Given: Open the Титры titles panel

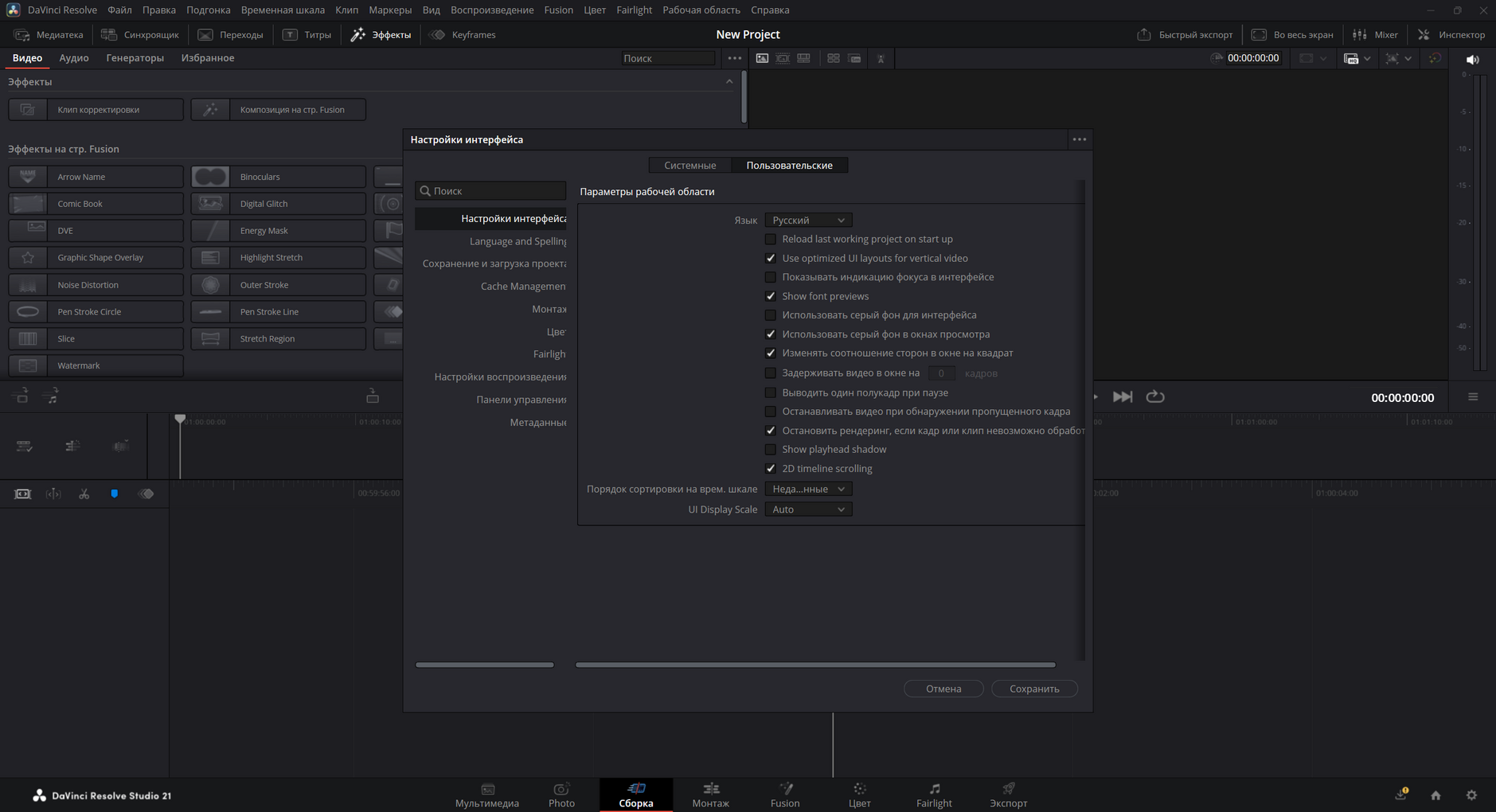Looking at the screenshot, I should 307,34.
